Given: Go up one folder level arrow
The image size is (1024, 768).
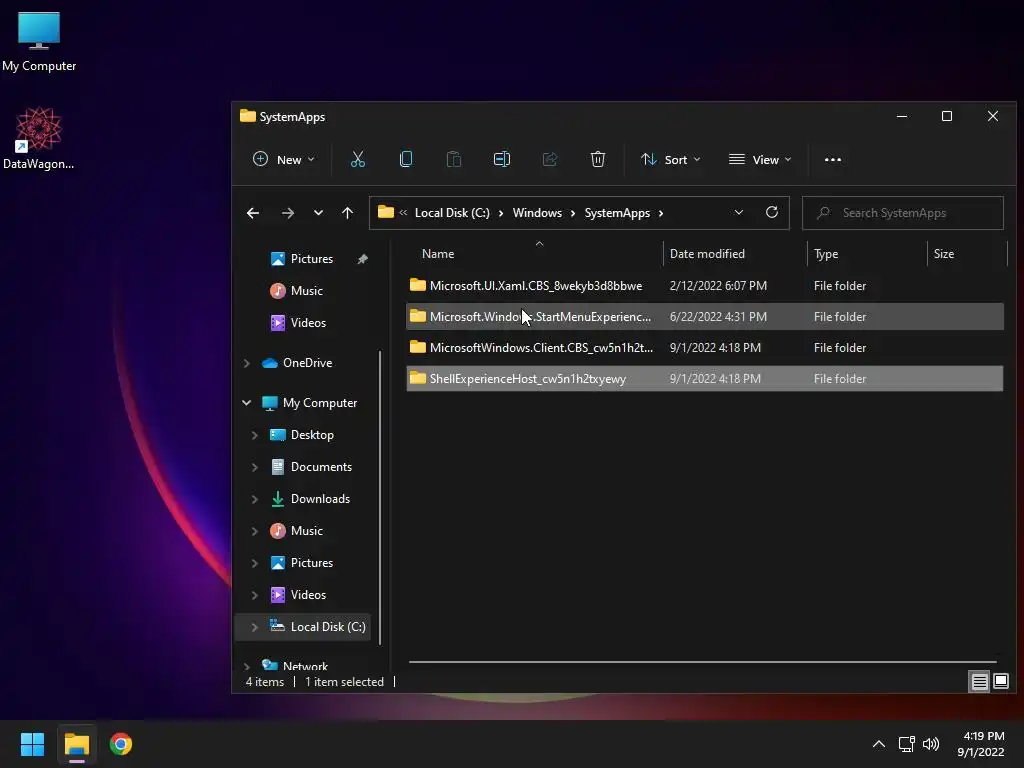Looking at the screenshot, I should point(347,213).
